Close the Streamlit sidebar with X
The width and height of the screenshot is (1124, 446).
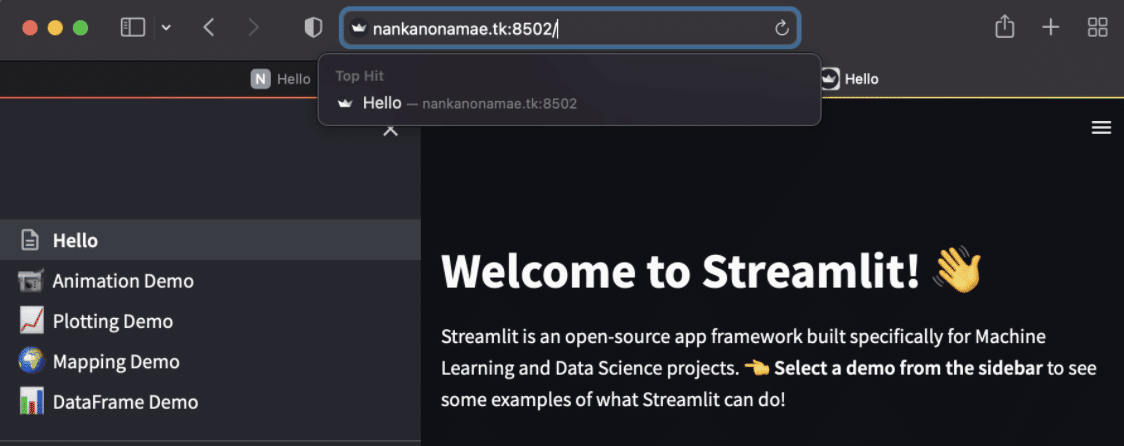(391, 131)
